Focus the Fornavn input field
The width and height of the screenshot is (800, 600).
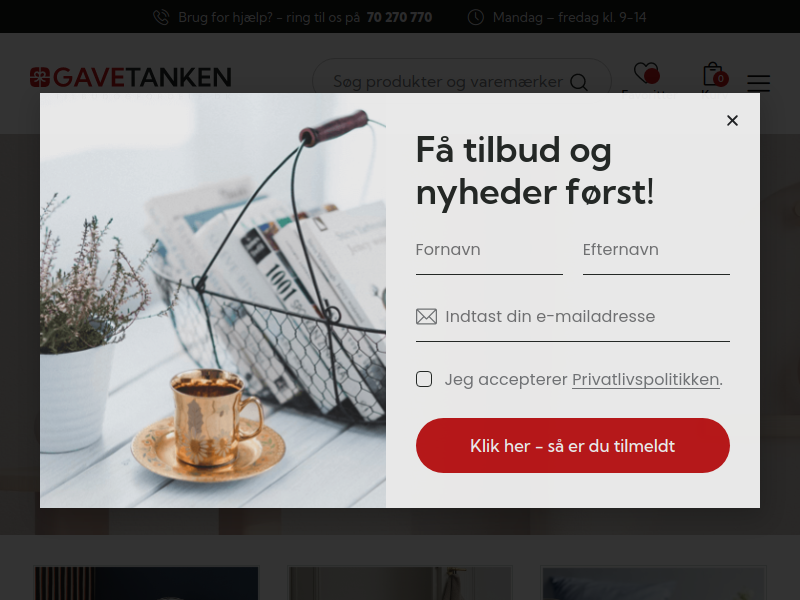click(489, 253)
